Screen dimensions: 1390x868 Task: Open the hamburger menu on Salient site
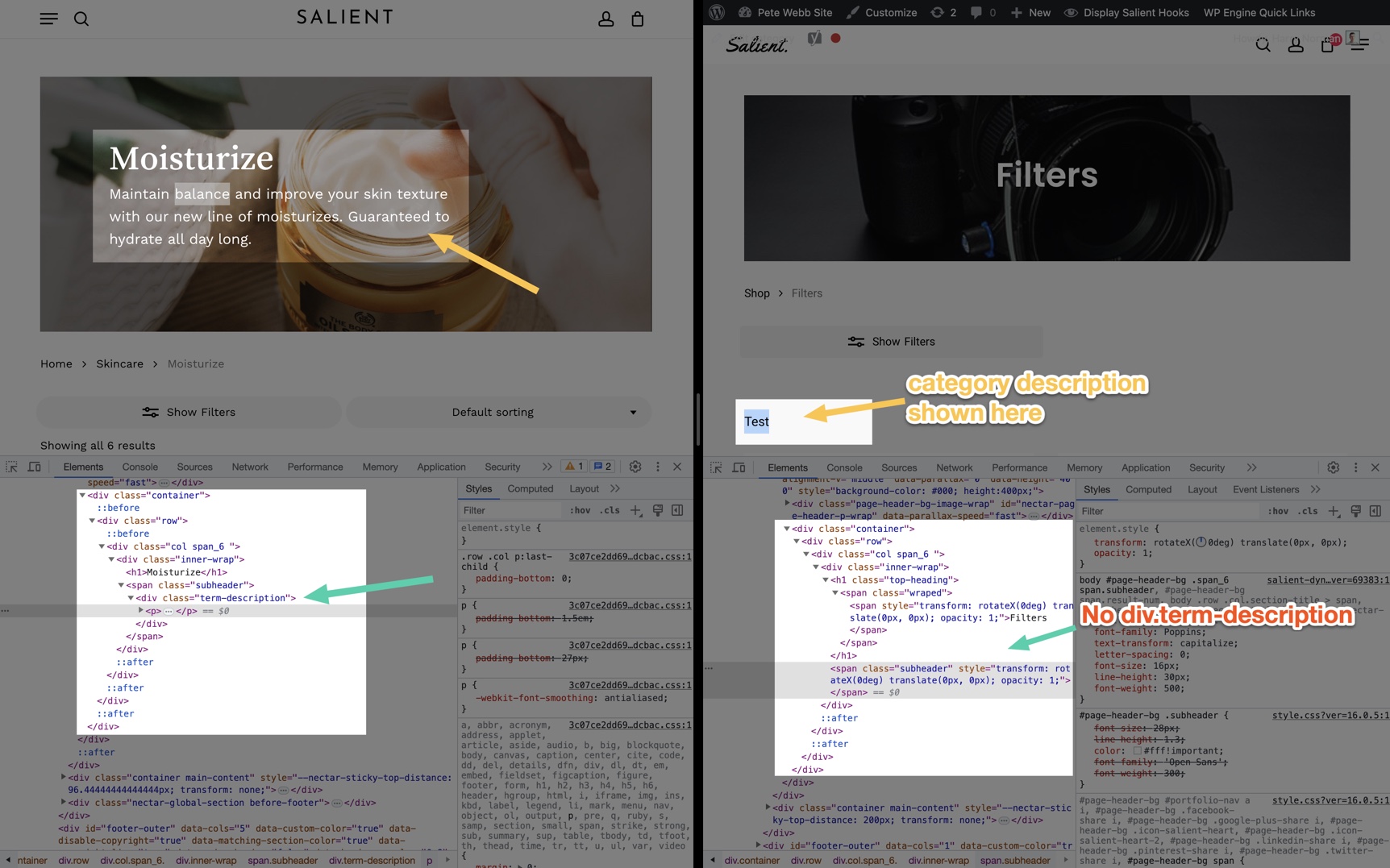click(48, 19)
